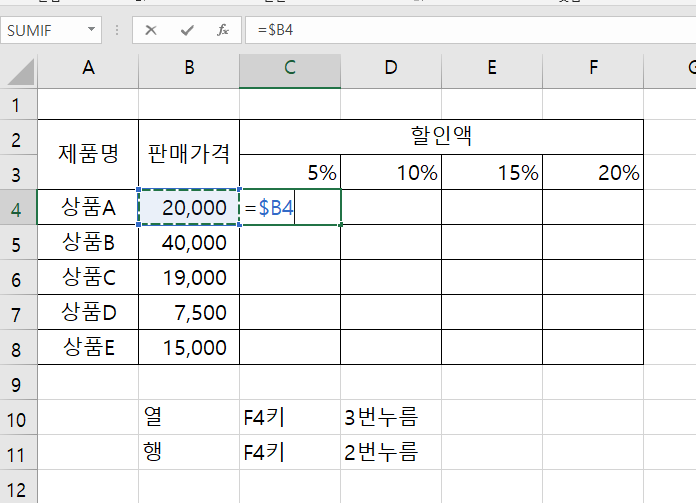Screen dimensions: 696x503
Task: Click the 15% cell
Action: (492, 172)
